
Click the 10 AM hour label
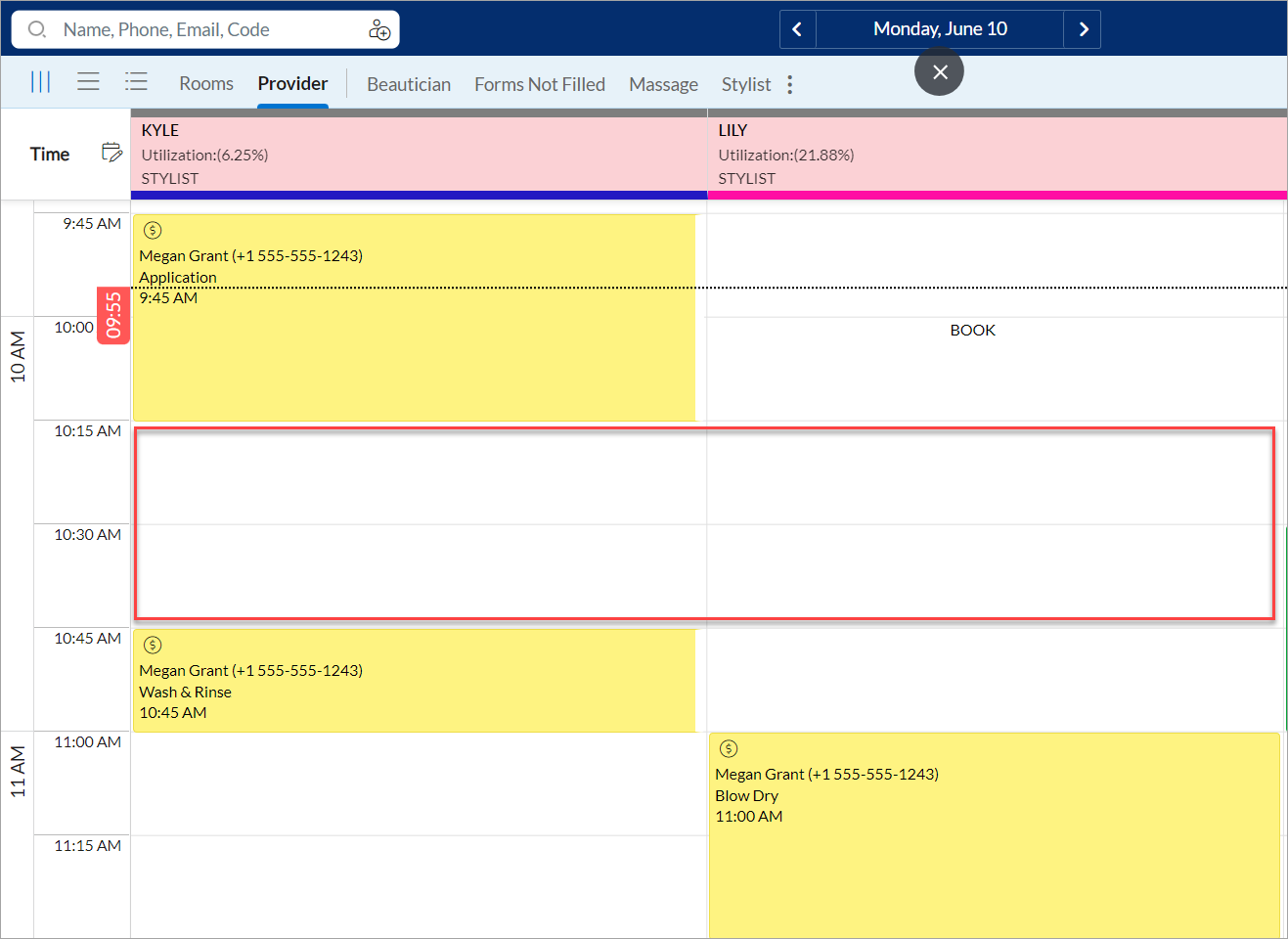coord(18,357)
